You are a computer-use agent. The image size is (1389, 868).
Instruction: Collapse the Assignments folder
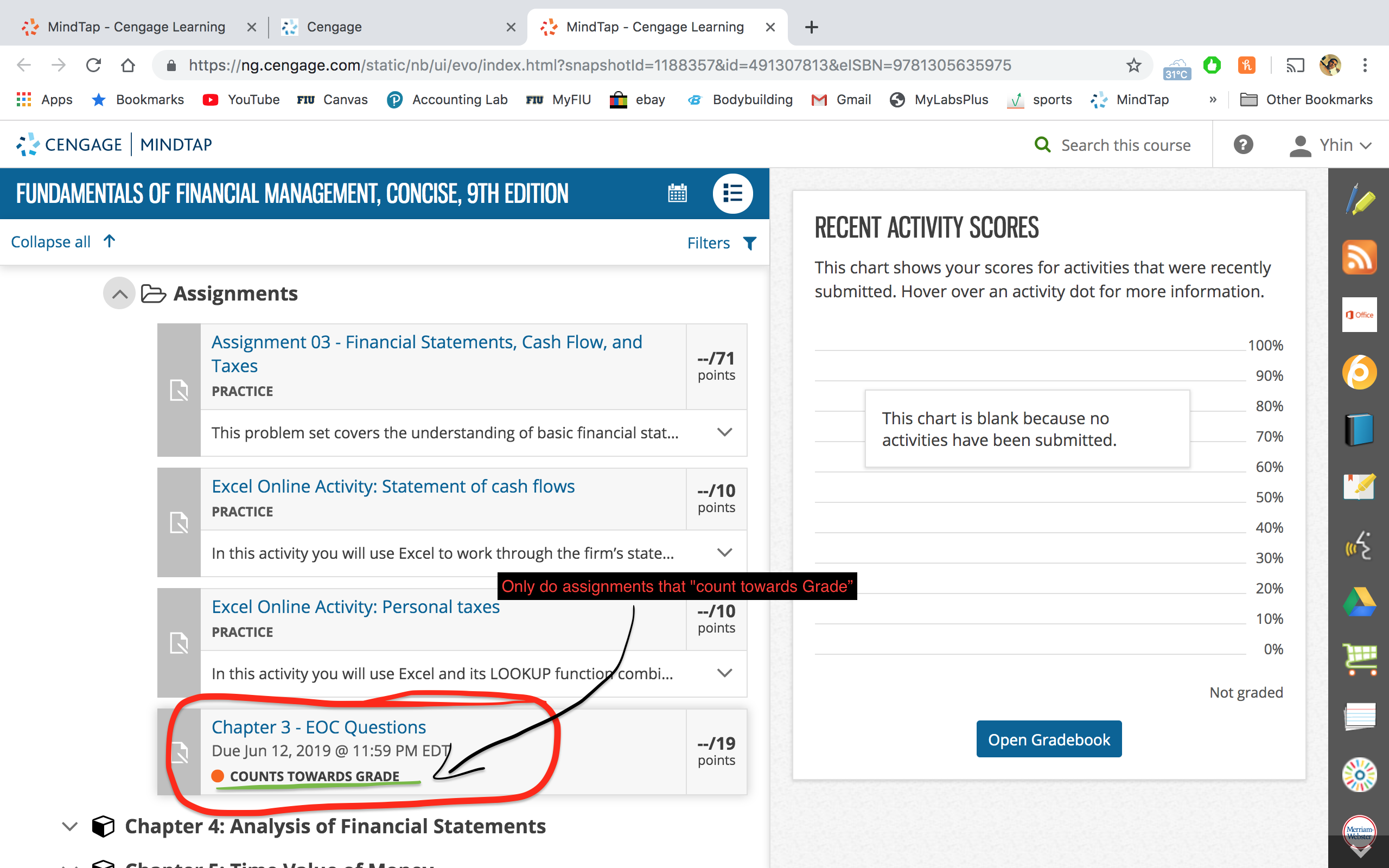point(119,294)
